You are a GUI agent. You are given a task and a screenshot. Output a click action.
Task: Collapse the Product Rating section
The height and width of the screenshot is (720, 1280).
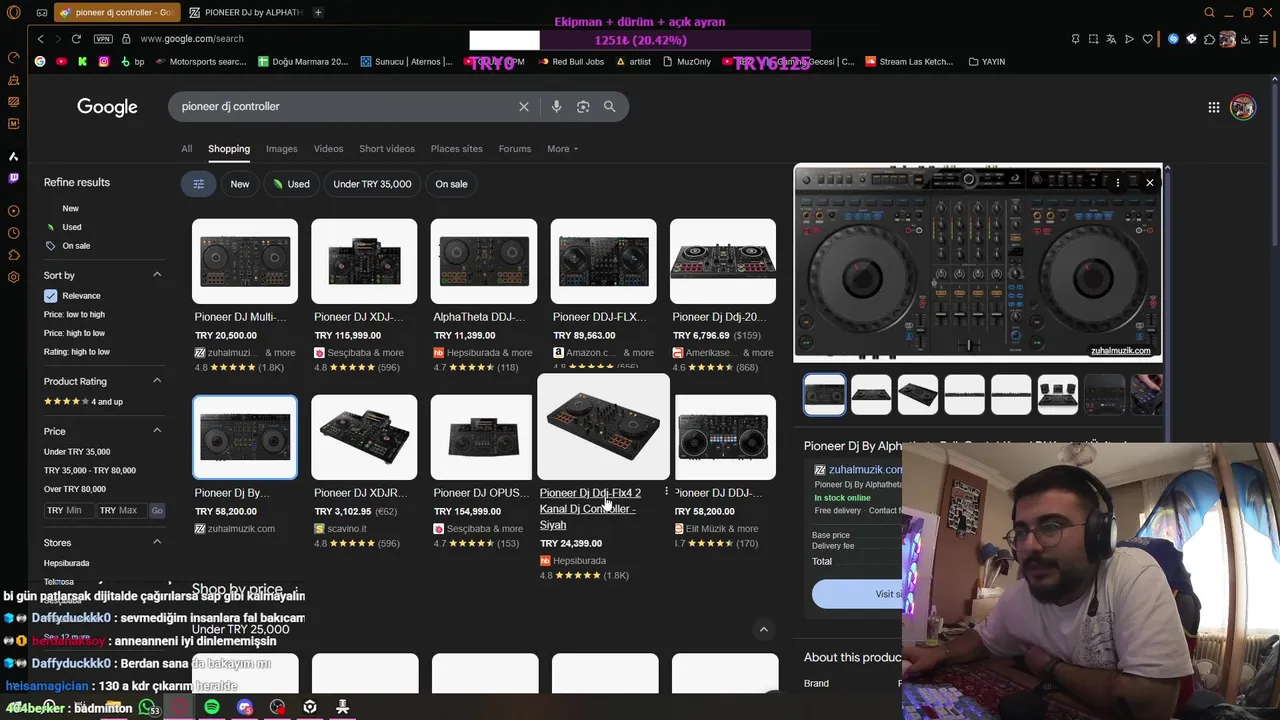tap(157, 381)
